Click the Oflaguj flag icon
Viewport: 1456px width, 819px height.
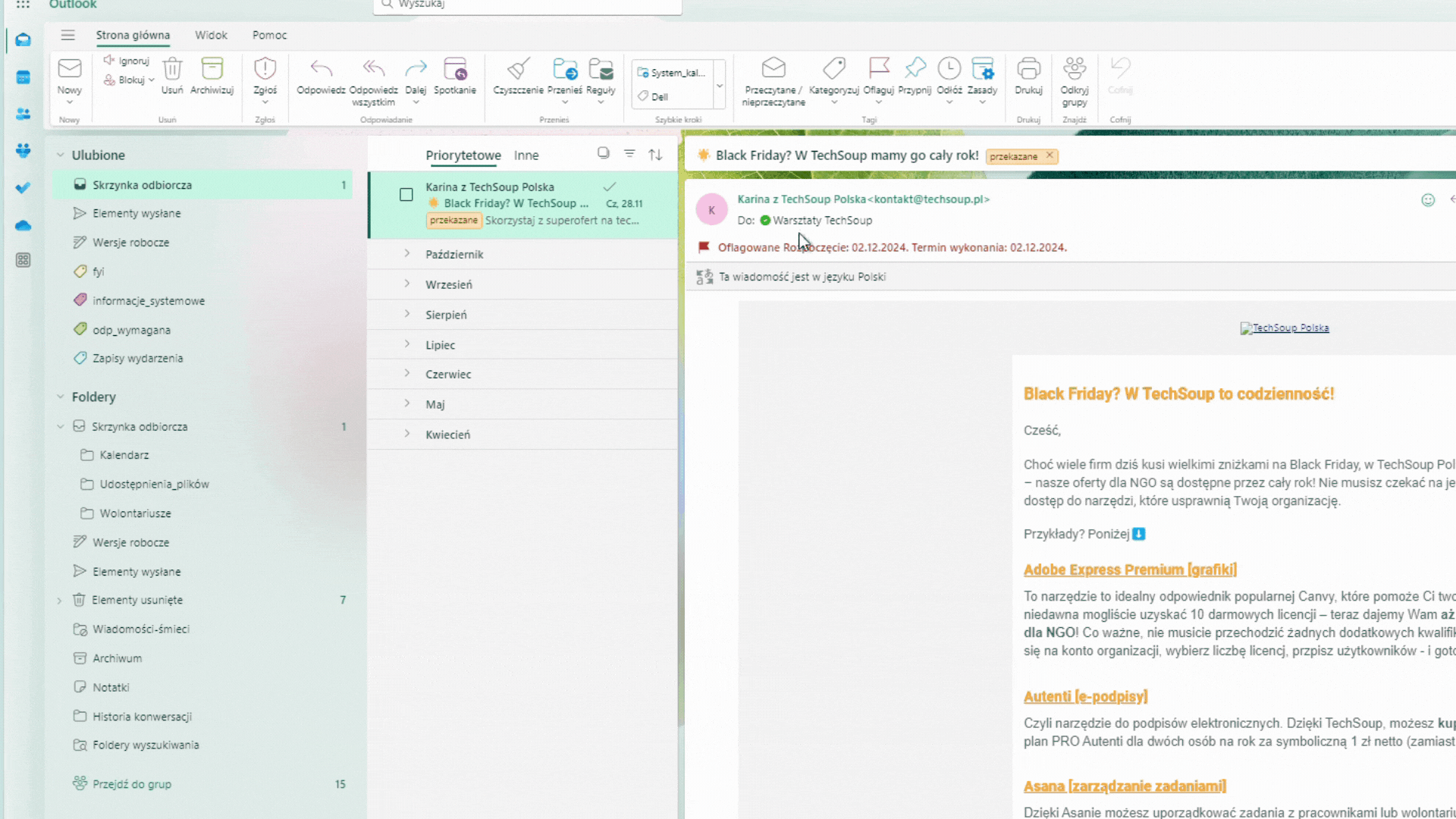tap(878, 69)
